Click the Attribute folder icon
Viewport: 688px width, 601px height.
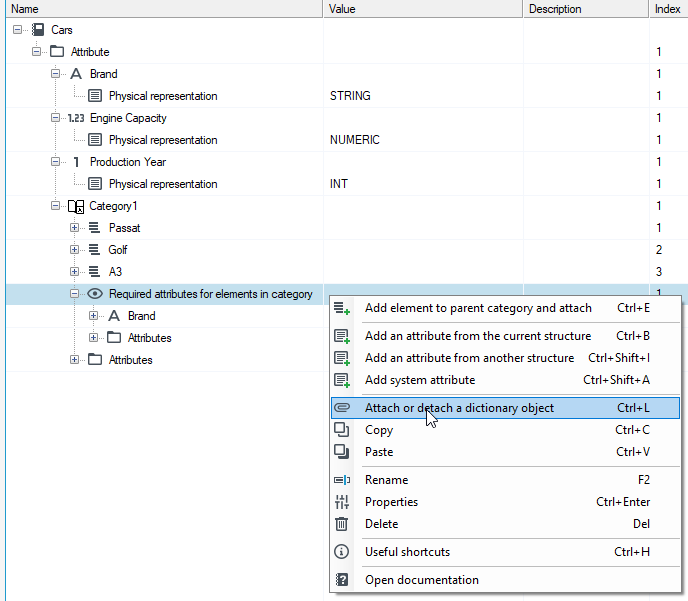click(x=57, y=52)
